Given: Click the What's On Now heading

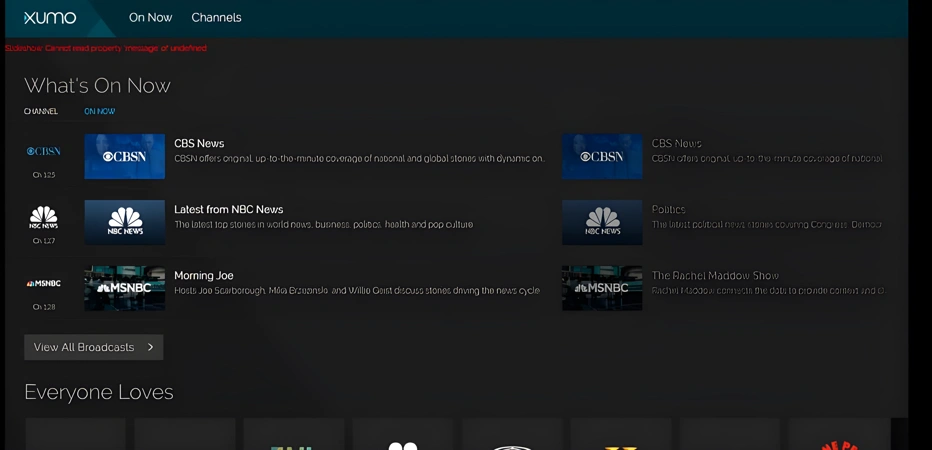Looking at the screenshot, I should [x=97, y=86].
